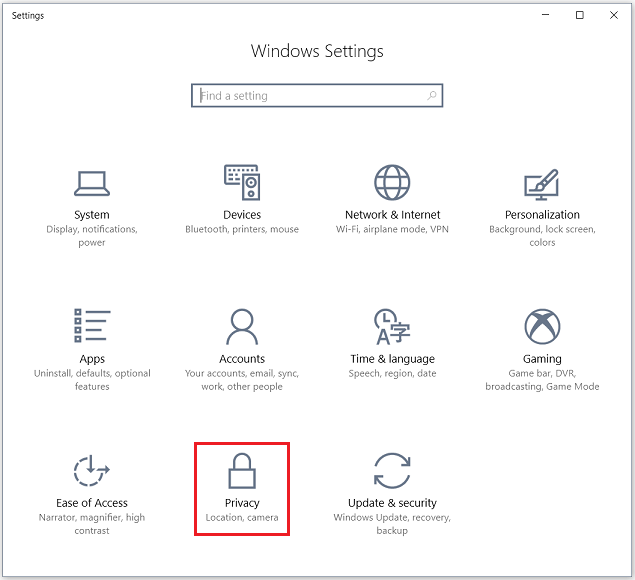Click the Ease of Access label
The width and height of the screenshot is (635, 580).
(92, 503)
